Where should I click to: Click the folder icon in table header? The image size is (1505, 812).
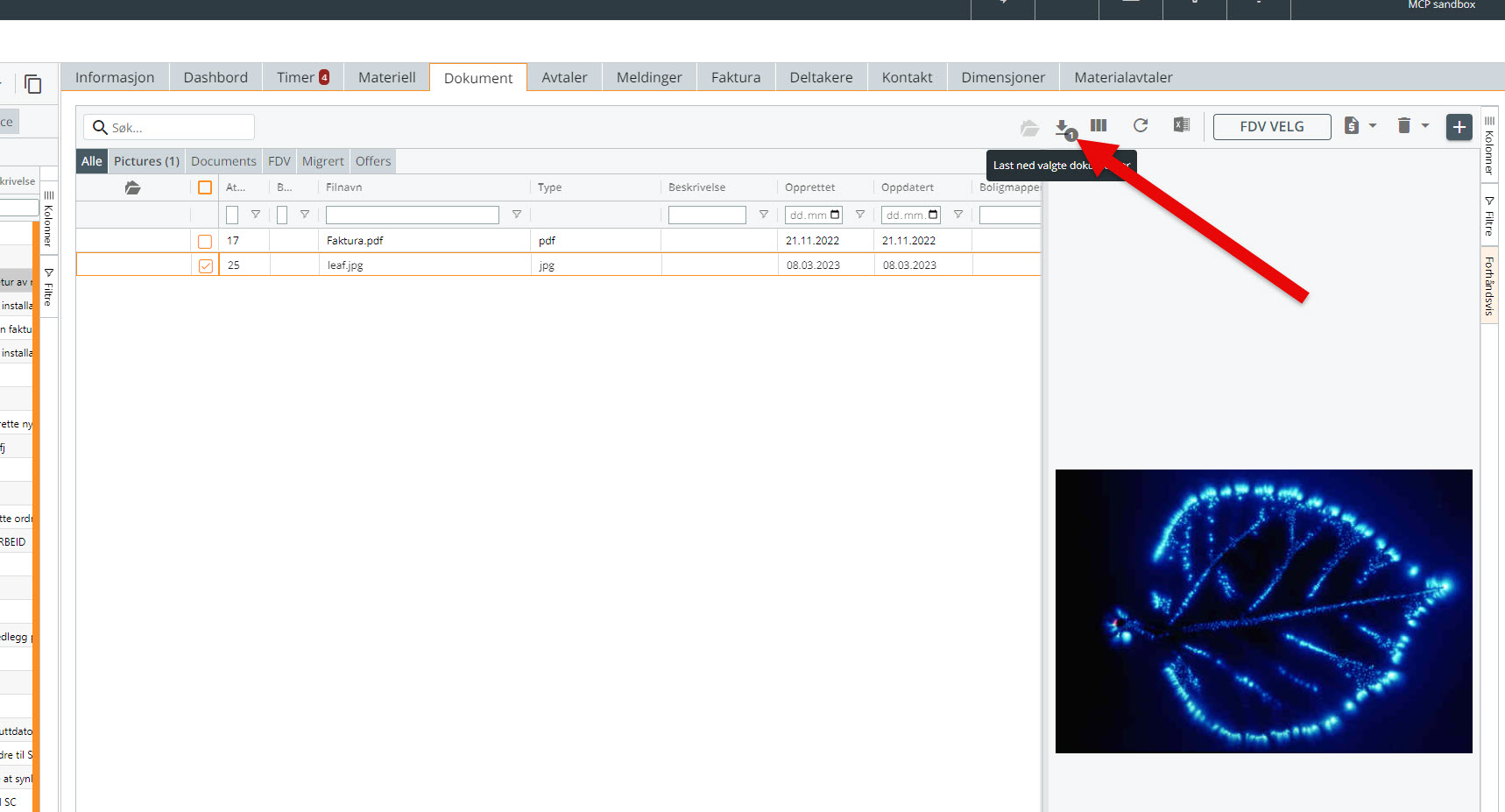coord(132,187)
